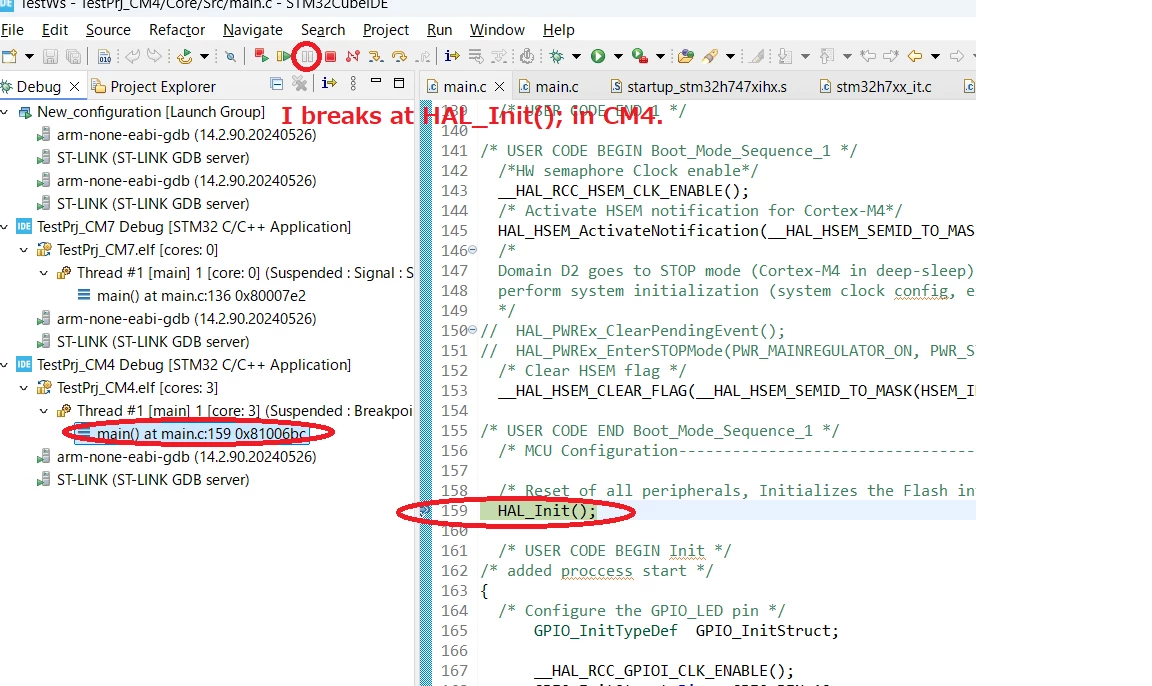This screenshot has width=1152, height=686.
Task: Click the green Run launch icon
Action: [x=598, y=56]
